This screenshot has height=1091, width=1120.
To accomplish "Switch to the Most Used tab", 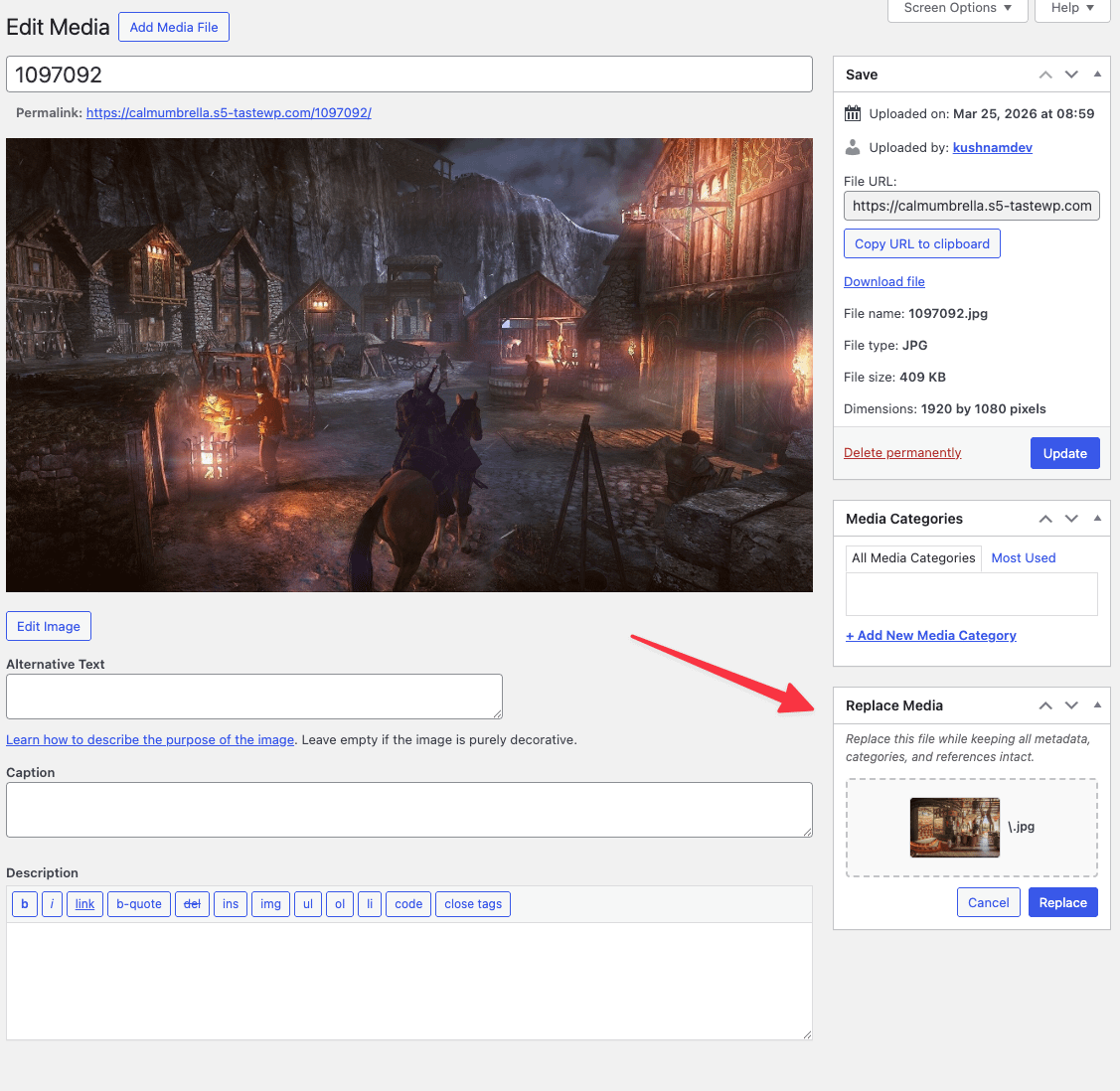I will coord(1023,558).
